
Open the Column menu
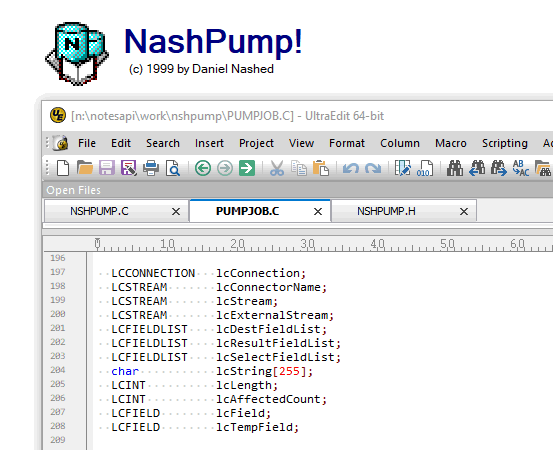coord(400,143)
